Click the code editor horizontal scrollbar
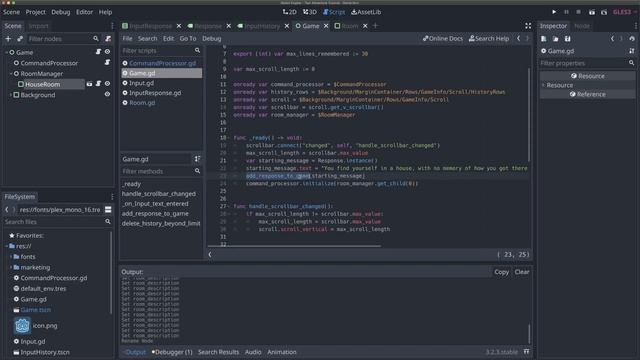640x360 pixels. click(x=294, y=246)
